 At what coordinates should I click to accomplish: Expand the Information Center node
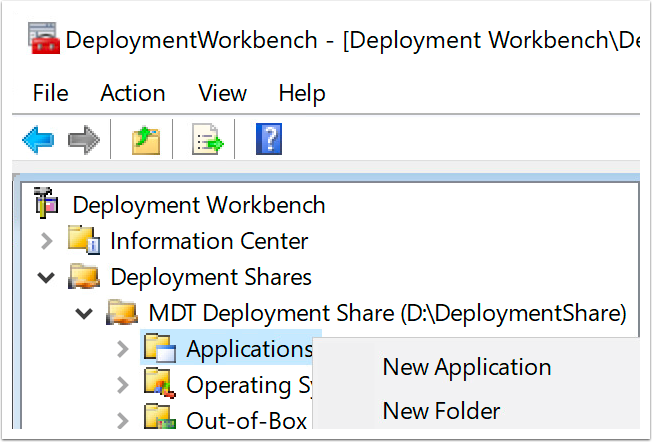click(47, 241)
